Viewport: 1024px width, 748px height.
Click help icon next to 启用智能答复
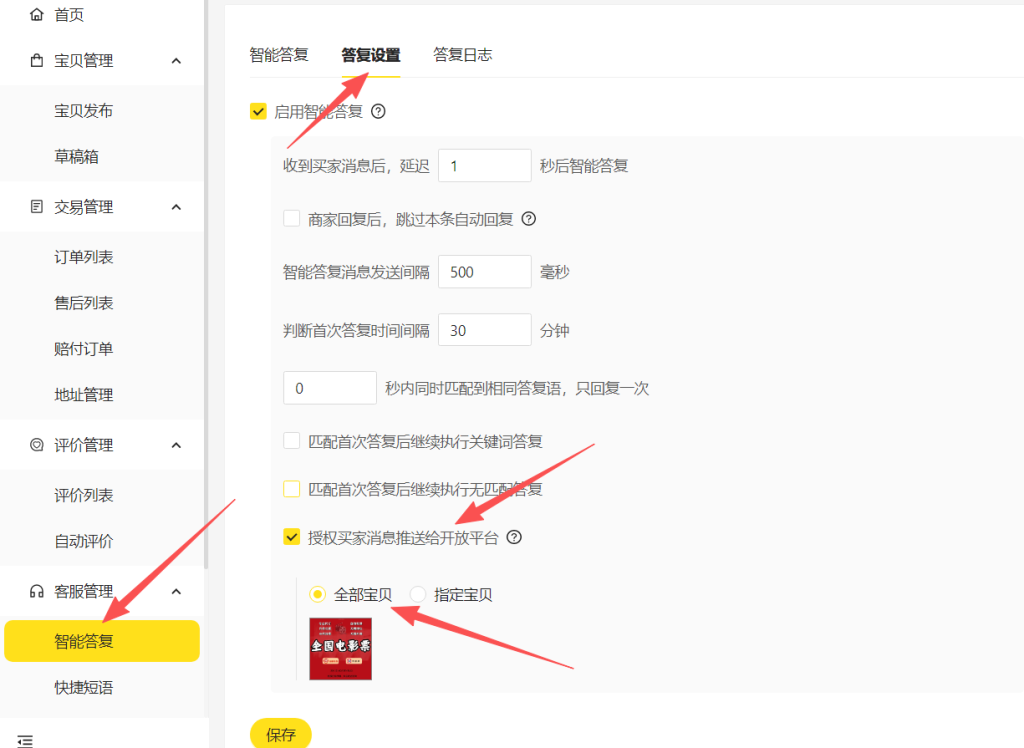click(378, 112)
